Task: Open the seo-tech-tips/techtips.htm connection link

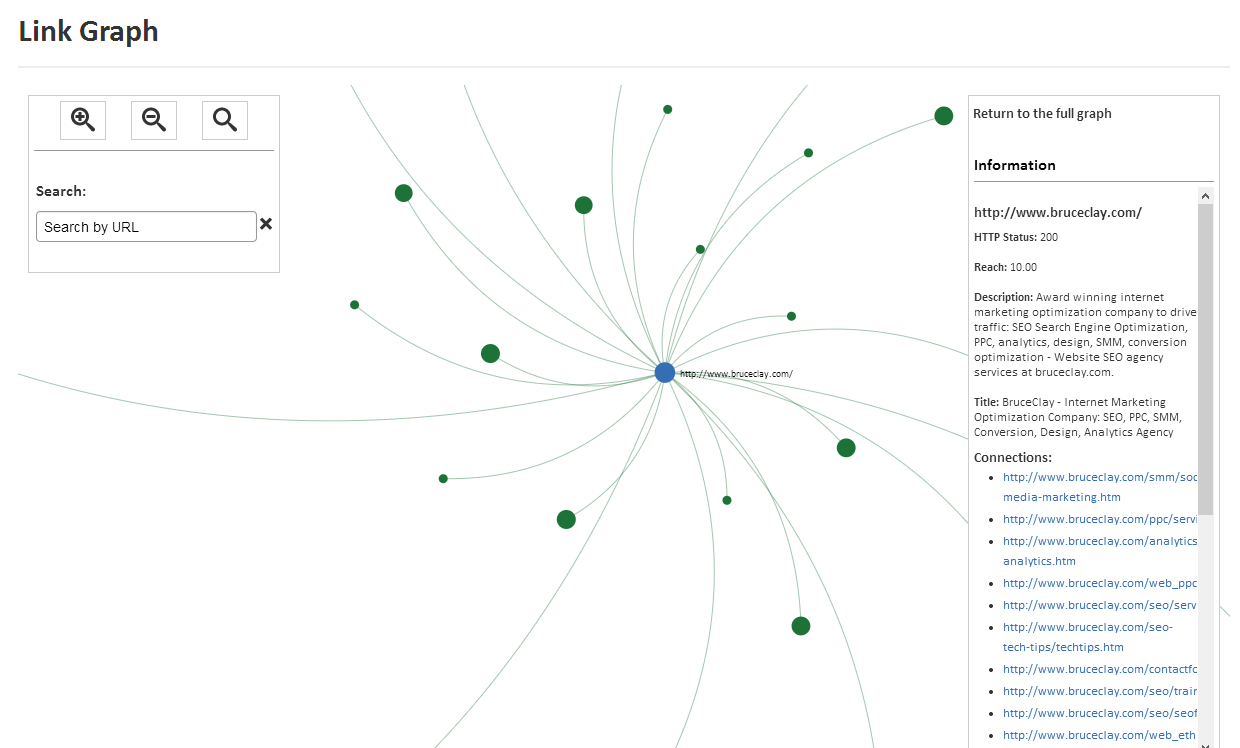Action: point(1088,637)
